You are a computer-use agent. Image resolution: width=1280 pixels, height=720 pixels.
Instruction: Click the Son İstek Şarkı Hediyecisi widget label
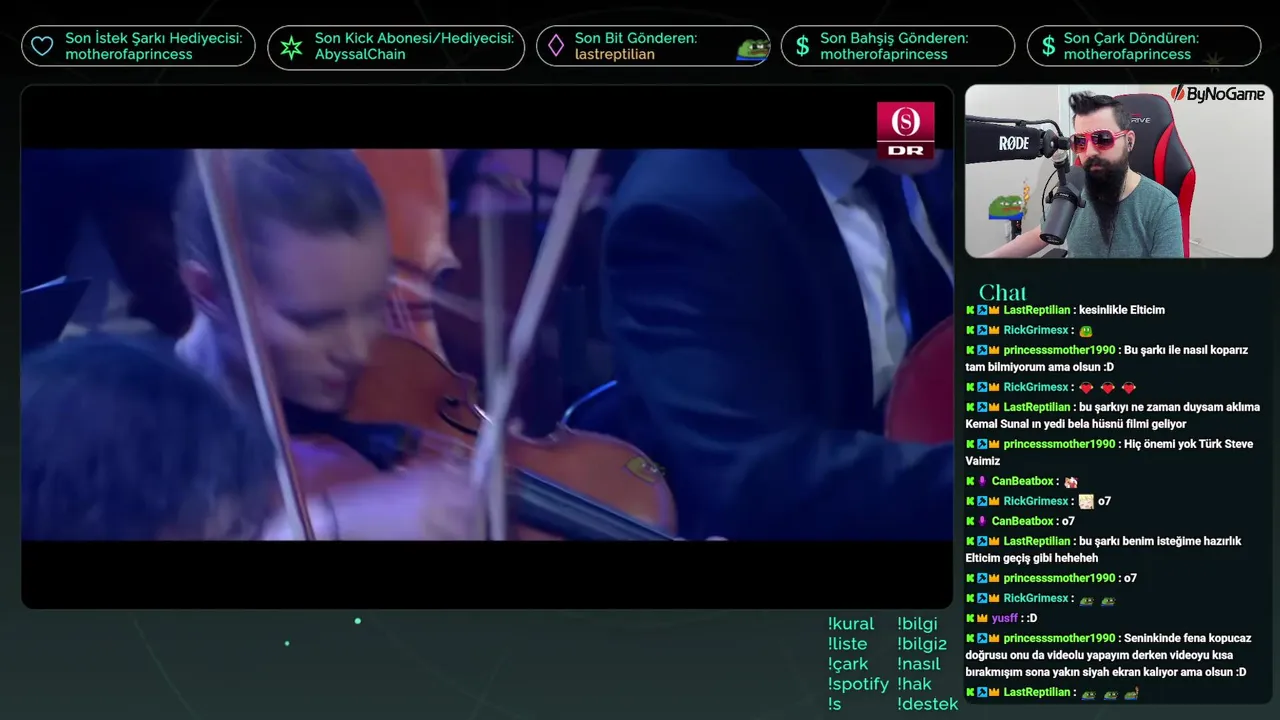[154, 38]
